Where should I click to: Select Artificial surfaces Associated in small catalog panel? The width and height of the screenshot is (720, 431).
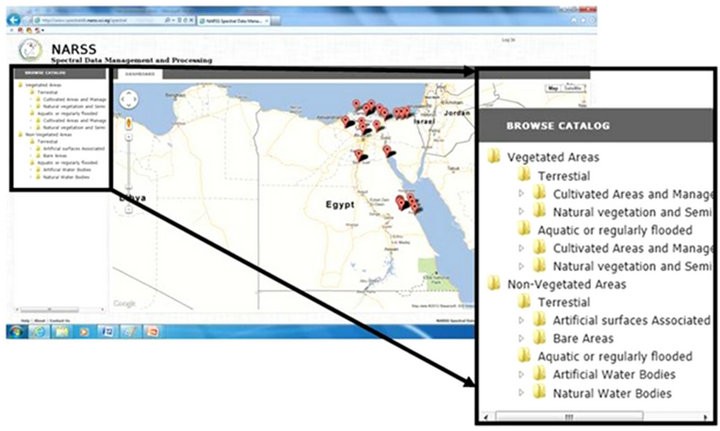click(74, 149)
